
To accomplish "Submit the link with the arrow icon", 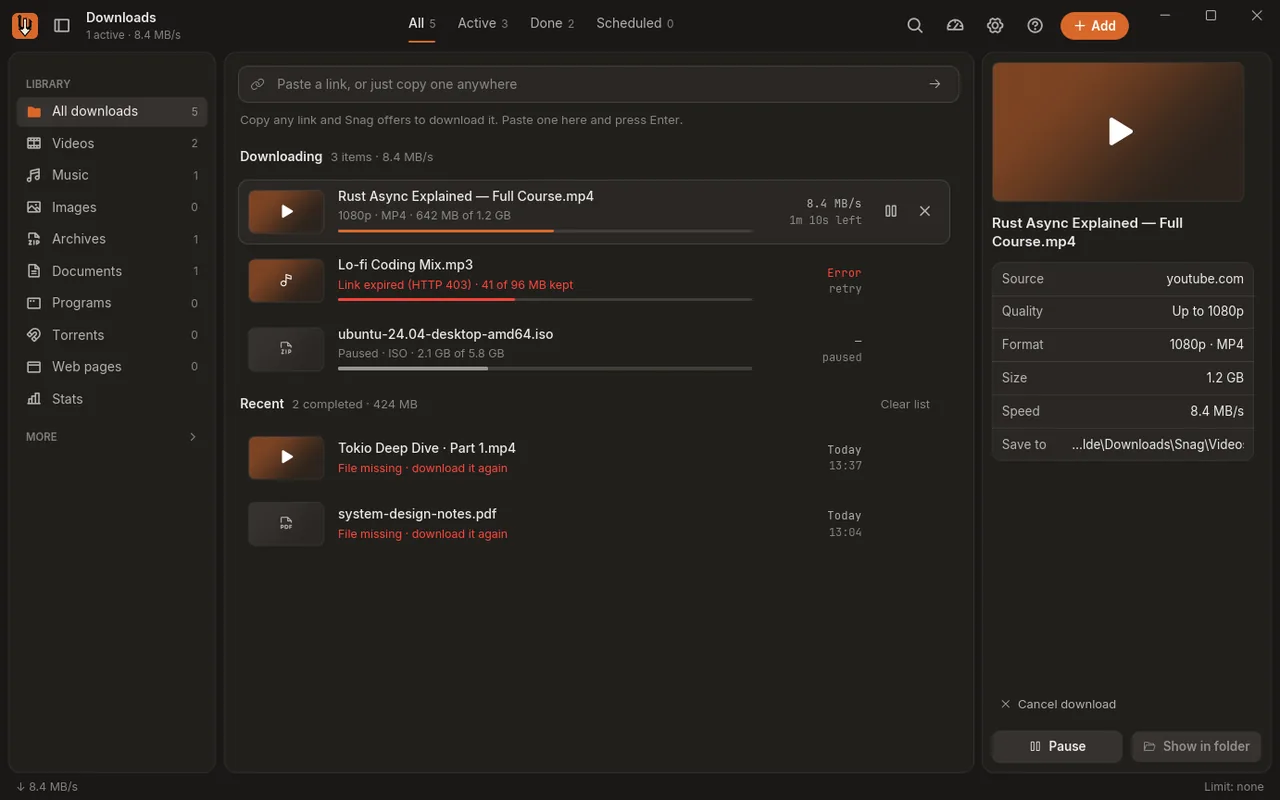I will pyautogui.click(x=935, y=84).
